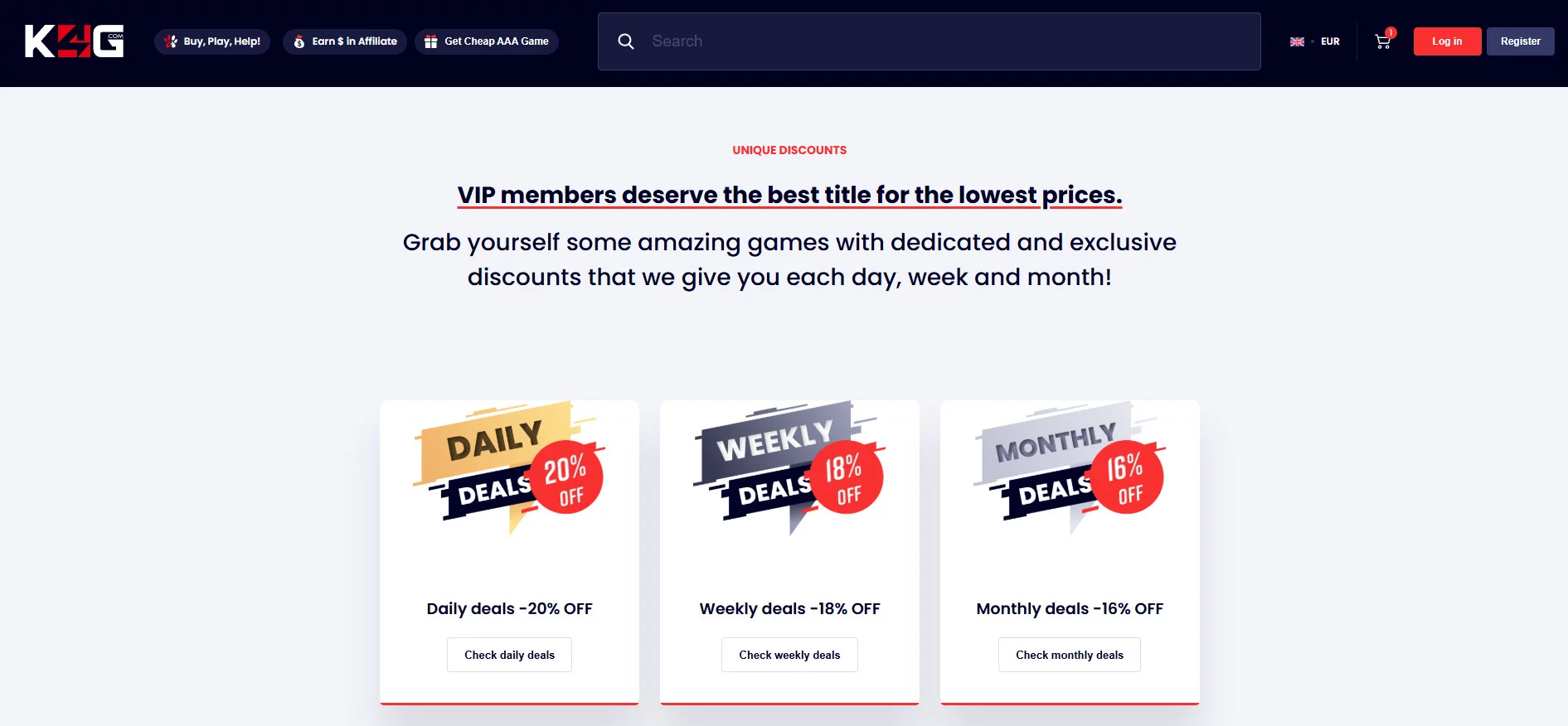Click Check monthly deals button
The image size is (1568, 726).
click(1070, 655)
